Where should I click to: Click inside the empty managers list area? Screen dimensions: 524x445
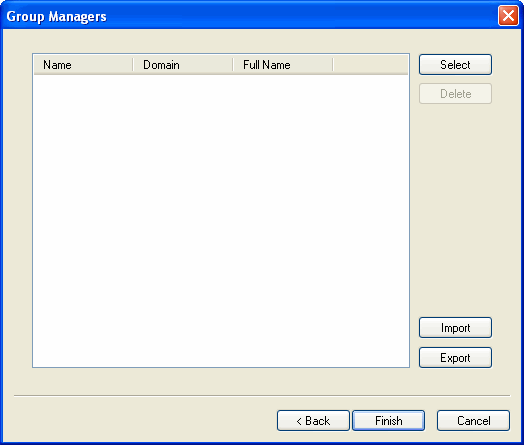221,220
